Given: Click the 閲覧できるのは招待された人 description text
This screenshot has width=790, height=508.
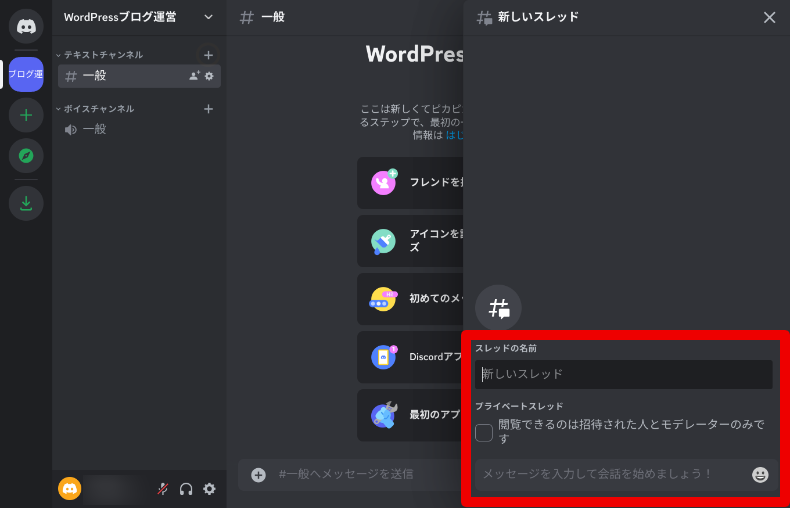Looking at the screenshot, I should [631, 431].
